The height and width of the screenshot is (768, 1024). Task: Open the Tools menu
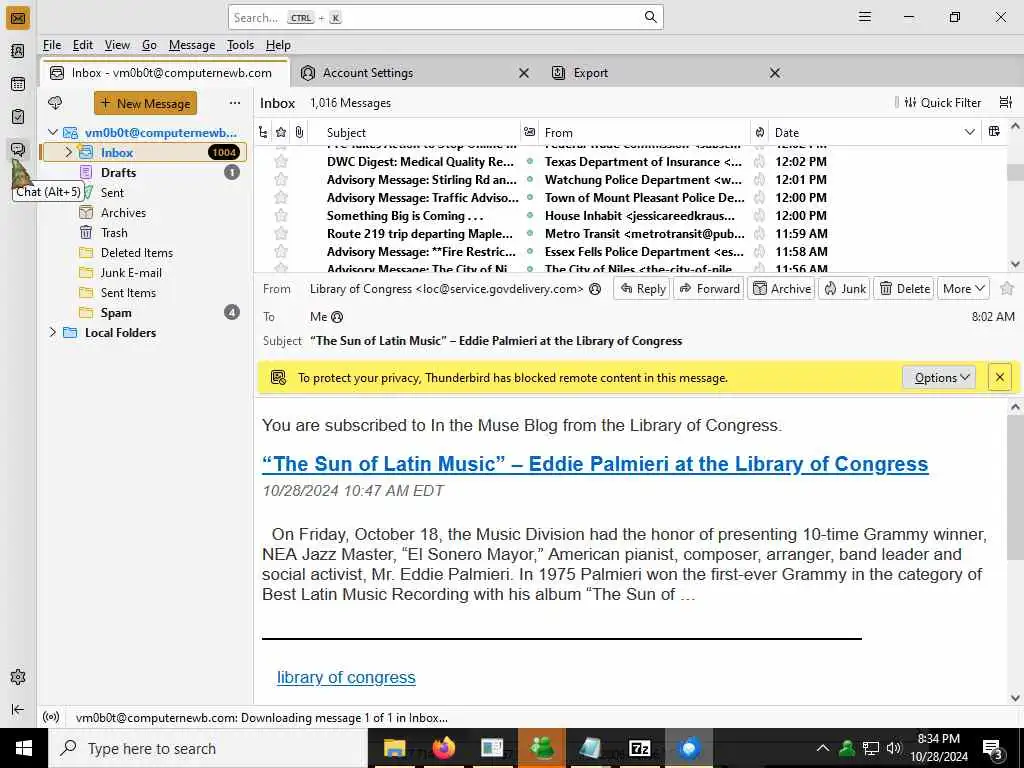point(240,45)
